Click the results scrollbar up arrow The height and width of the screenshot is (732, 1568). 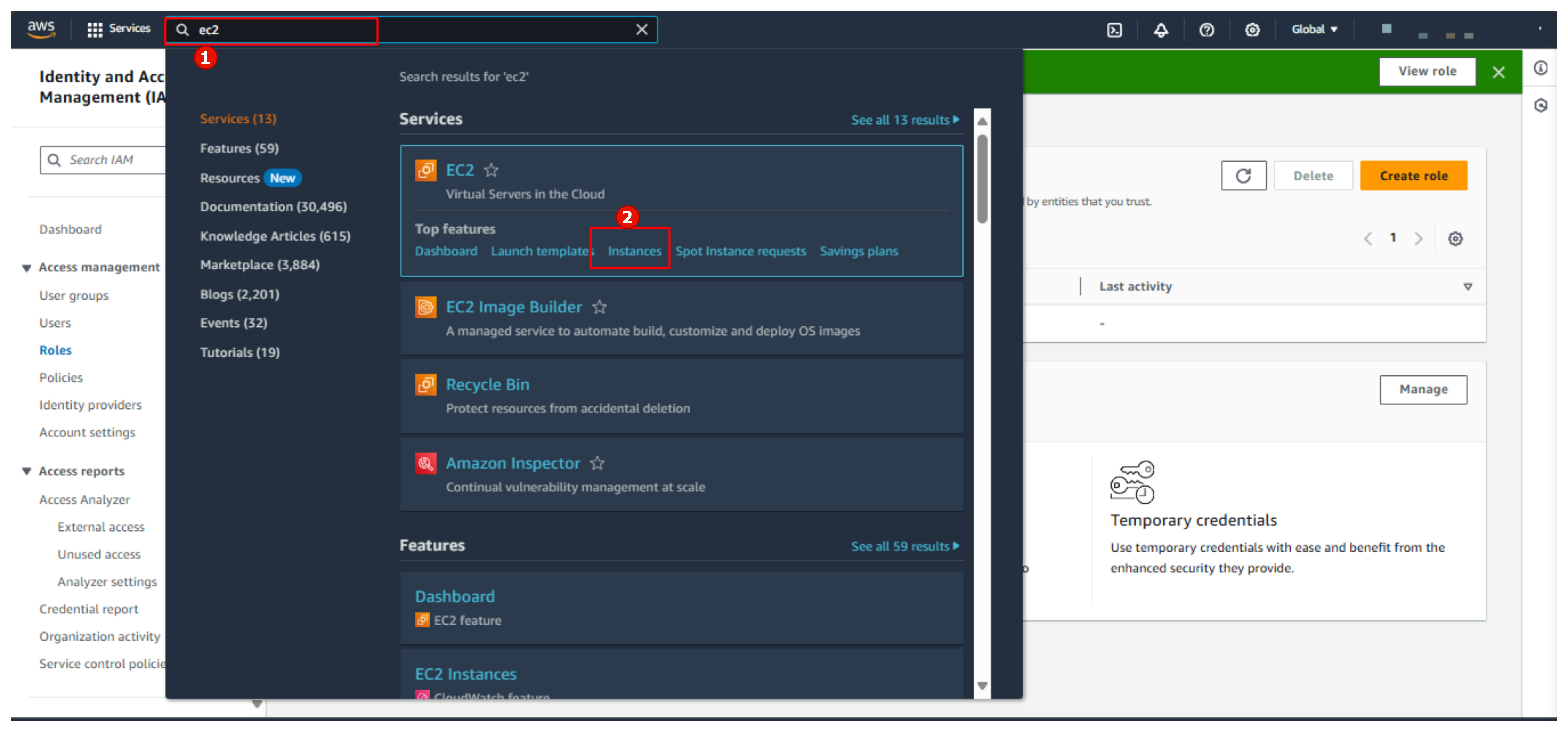coord(982,121)
